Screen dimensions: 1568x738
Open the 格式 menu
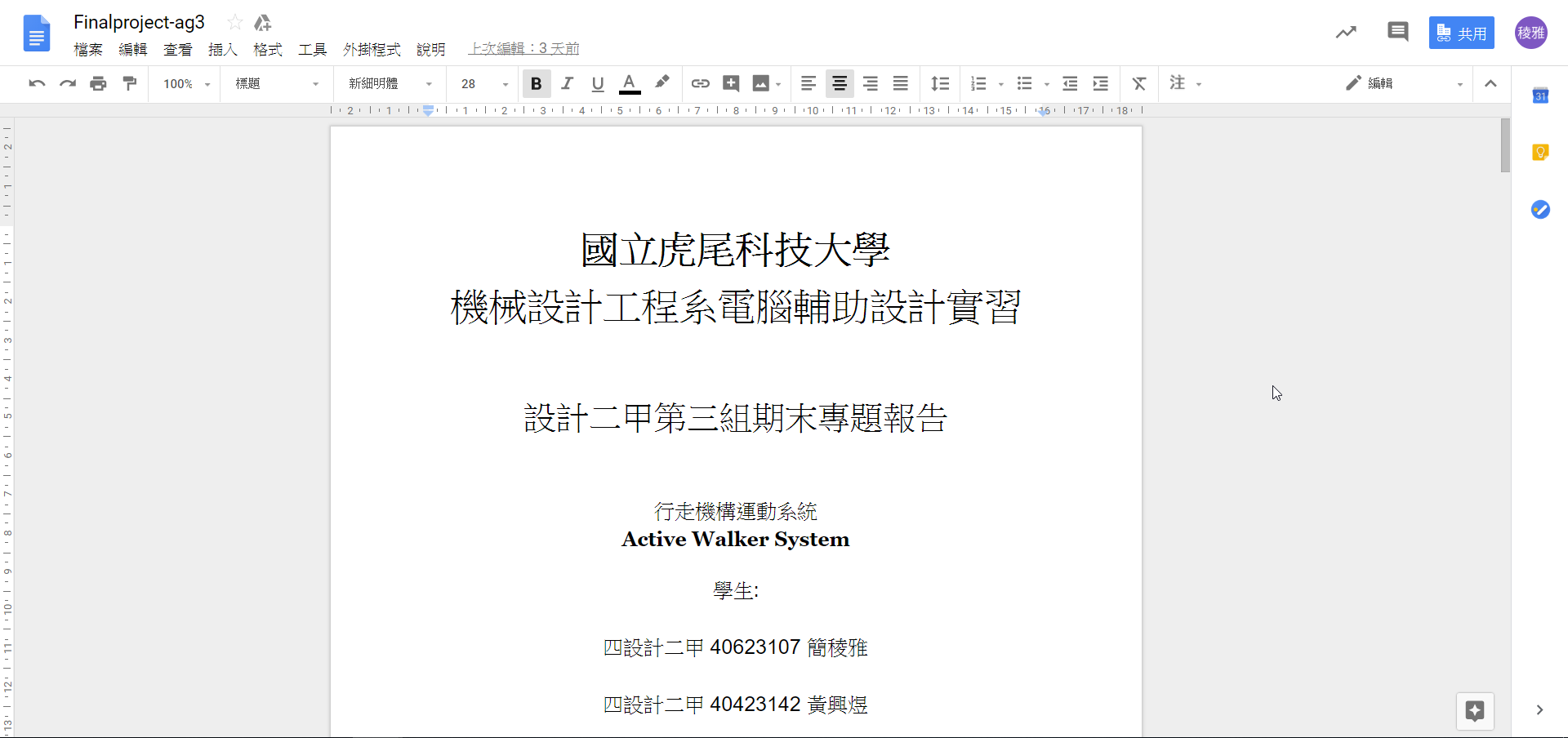(268, 50)
